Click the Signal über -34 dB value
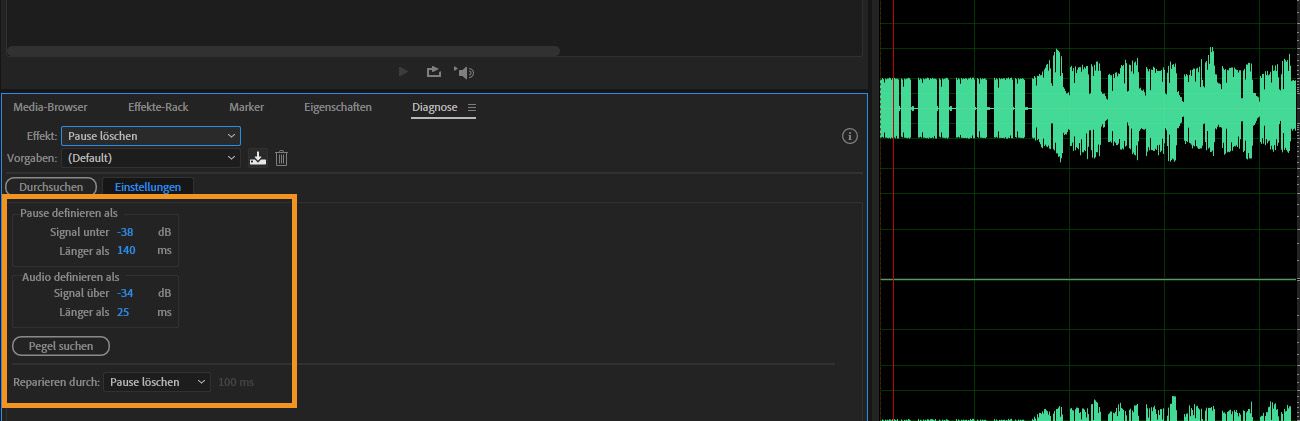 pyautogui.click(x=125, y=293)
